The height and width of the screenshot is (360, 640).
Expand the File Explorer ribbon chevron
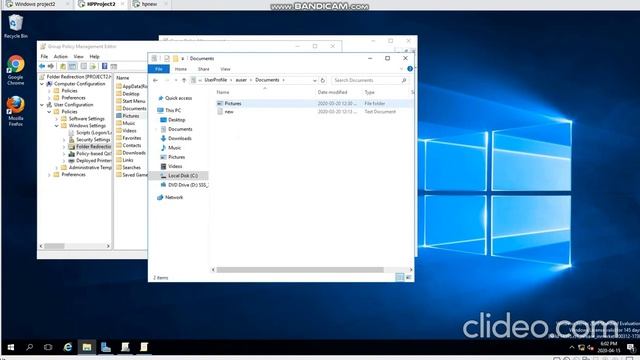pyautogui.click(x=402, y=69)
